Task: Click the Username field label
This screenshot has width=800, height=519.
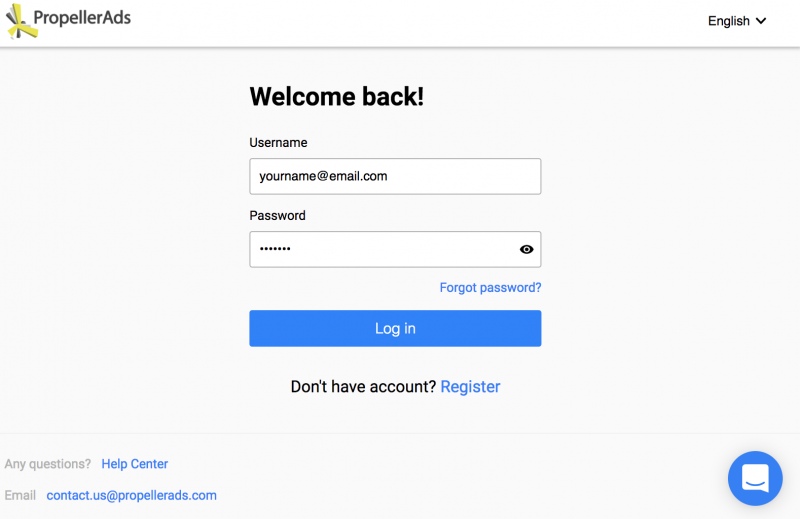Action: (278, 143)
